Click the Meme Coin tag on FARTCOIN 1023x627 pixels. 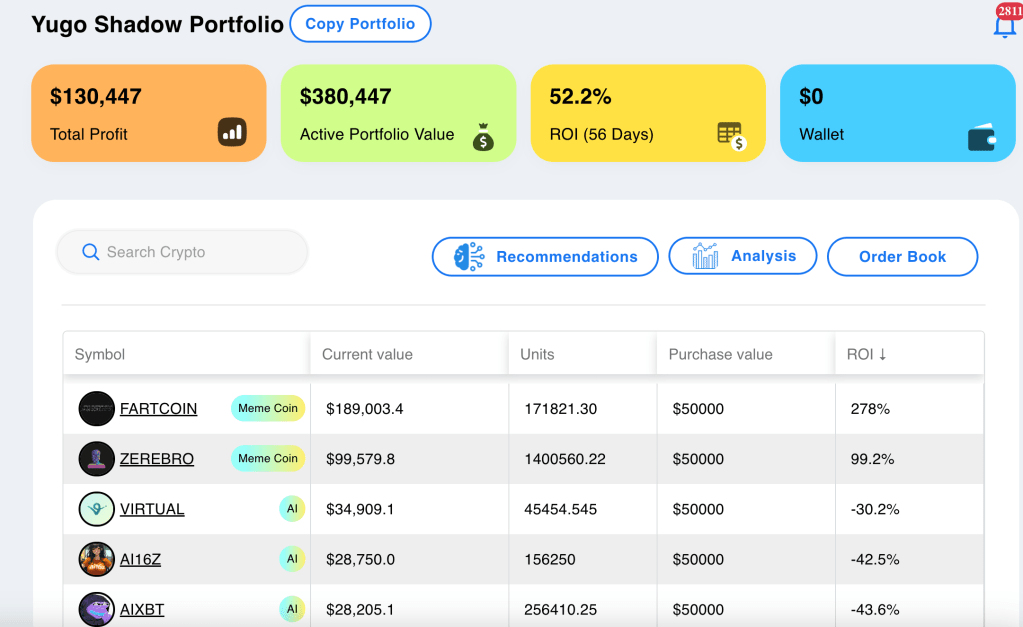point(267,408)
